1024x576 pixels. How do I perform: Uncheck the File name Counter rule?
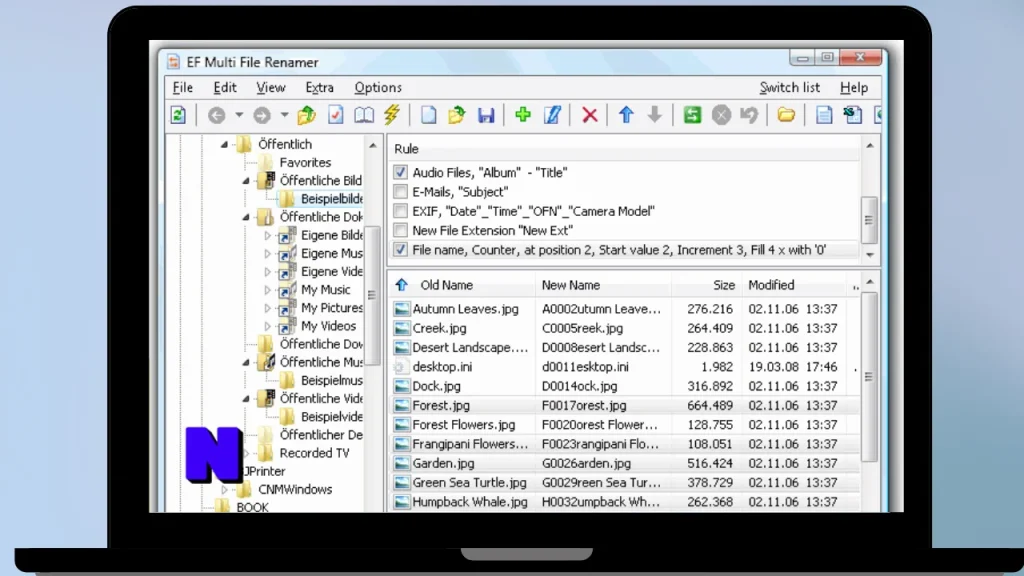click(400, 249)
